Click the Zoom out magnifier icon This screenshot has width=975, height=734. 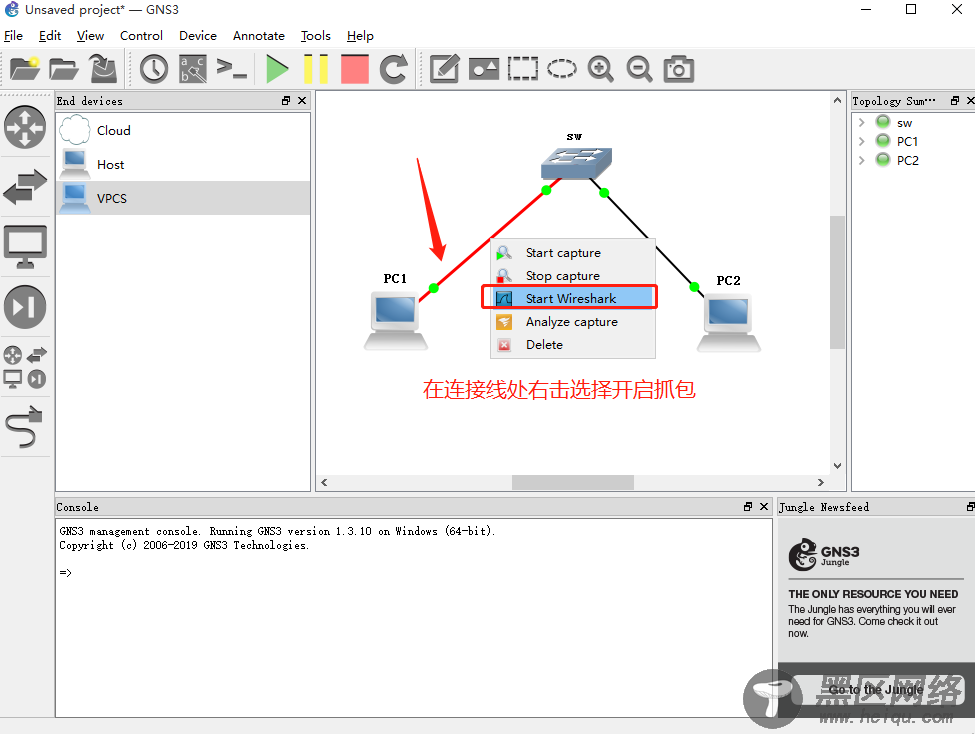coord(639,68)
